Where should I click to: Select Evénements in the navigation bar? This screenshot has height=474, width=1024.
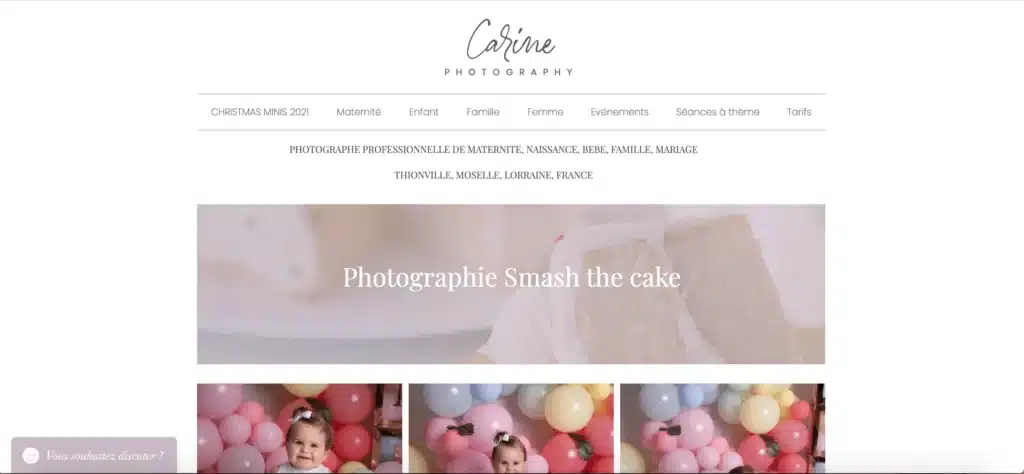pos(619,112)
